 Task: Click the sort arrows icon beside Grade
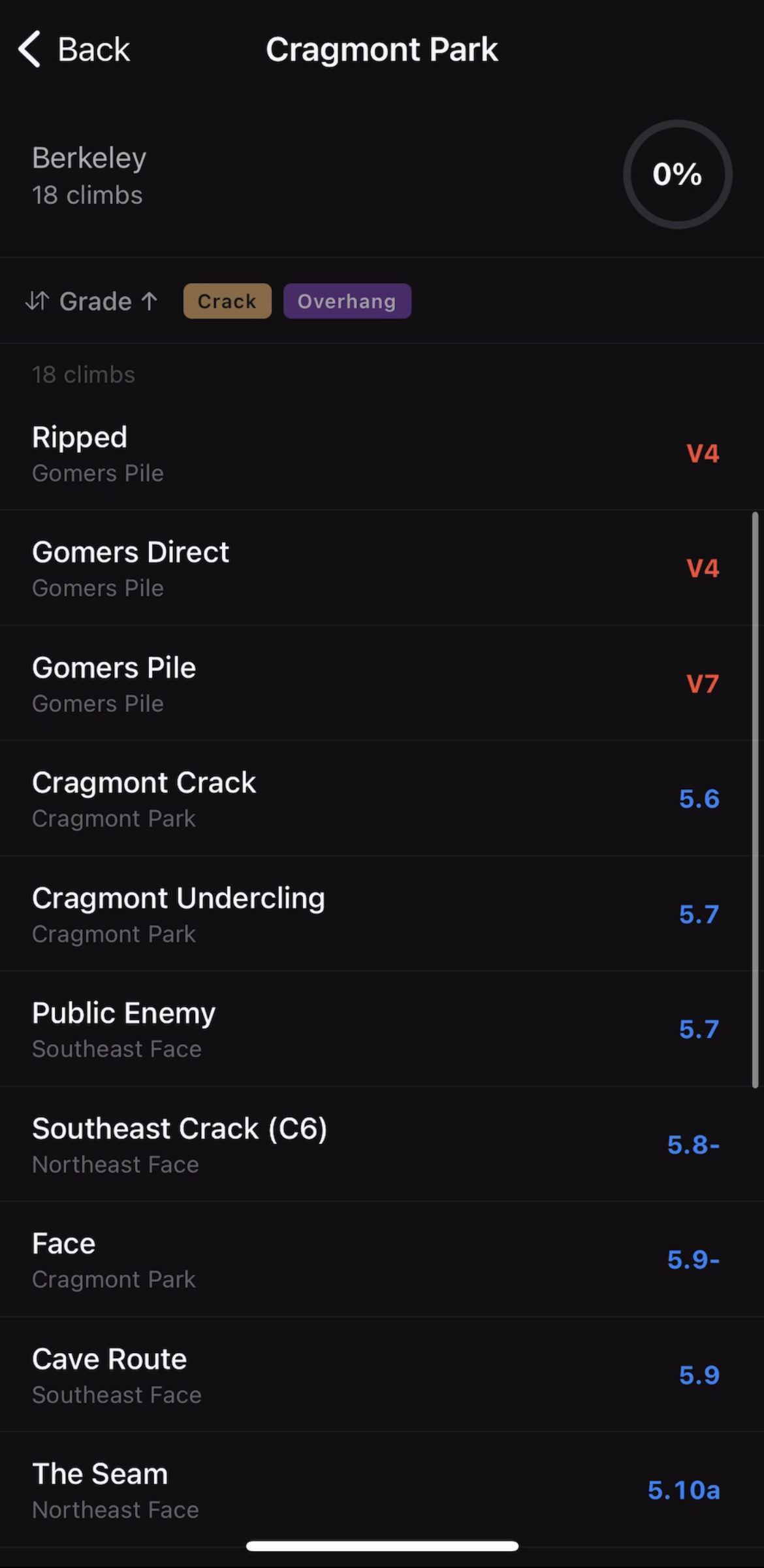point(37,301)
